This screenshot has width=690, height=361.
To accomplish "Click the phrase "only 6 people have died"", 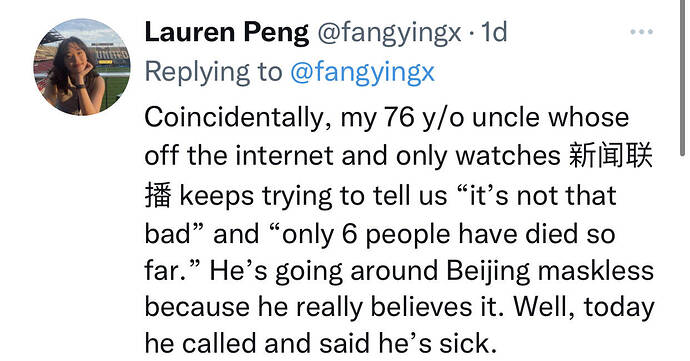I will pyautogui.click(x=409, y=234).
